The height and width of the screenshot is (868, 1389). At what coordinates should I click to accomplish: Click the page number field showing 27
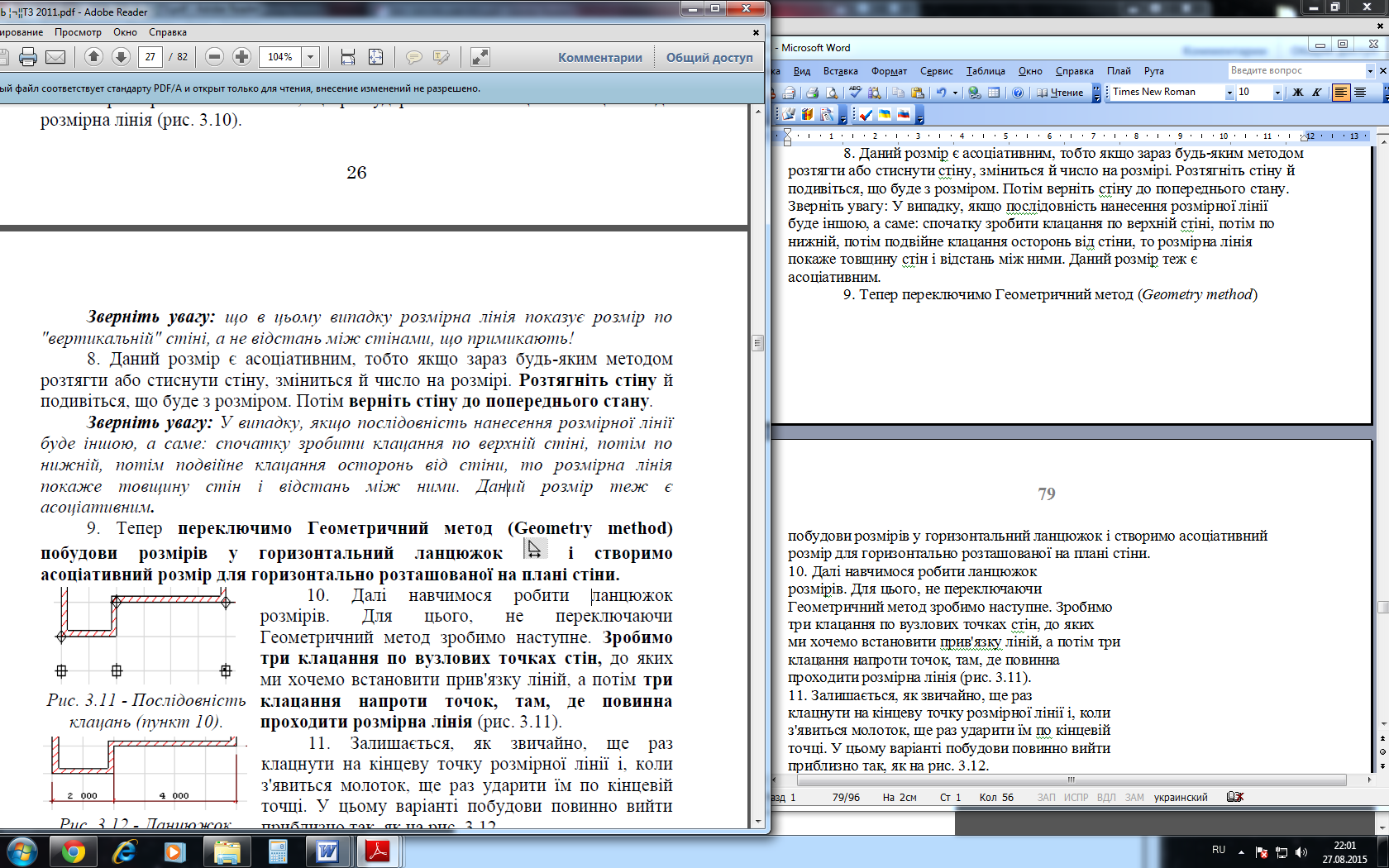[150, 57]
